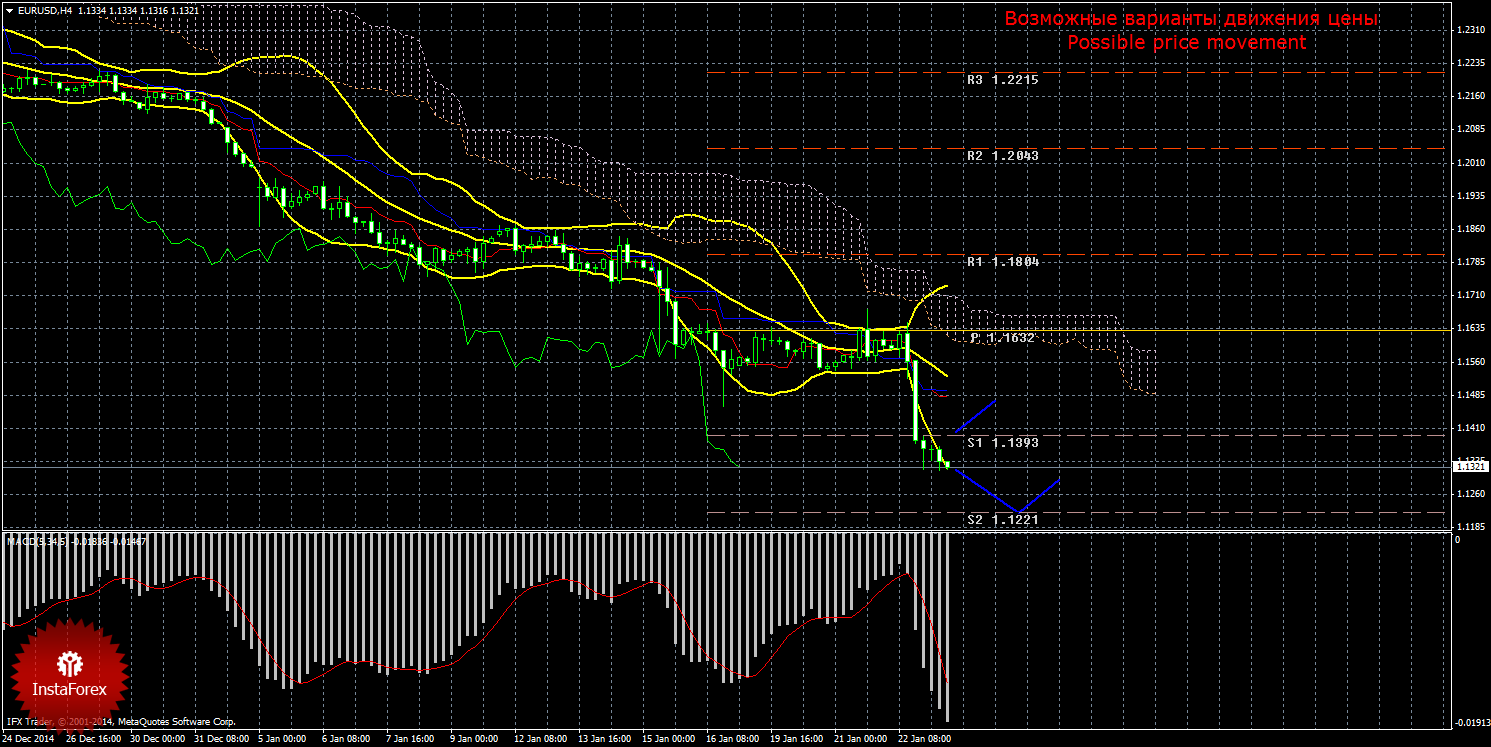Screen dimensions: 1491x747
Task: Click the 1.2310 price scale value
Action: [x=1469, y=31]
